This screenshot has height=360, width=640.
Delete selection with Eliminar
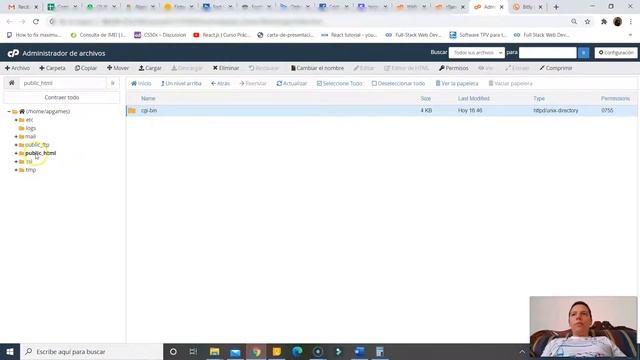click(x=226, y=68)
